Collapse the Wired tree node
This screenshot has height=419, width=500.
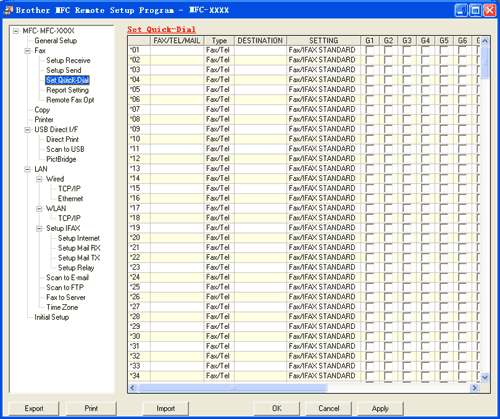pyautogui.click(x=39, y=179)
